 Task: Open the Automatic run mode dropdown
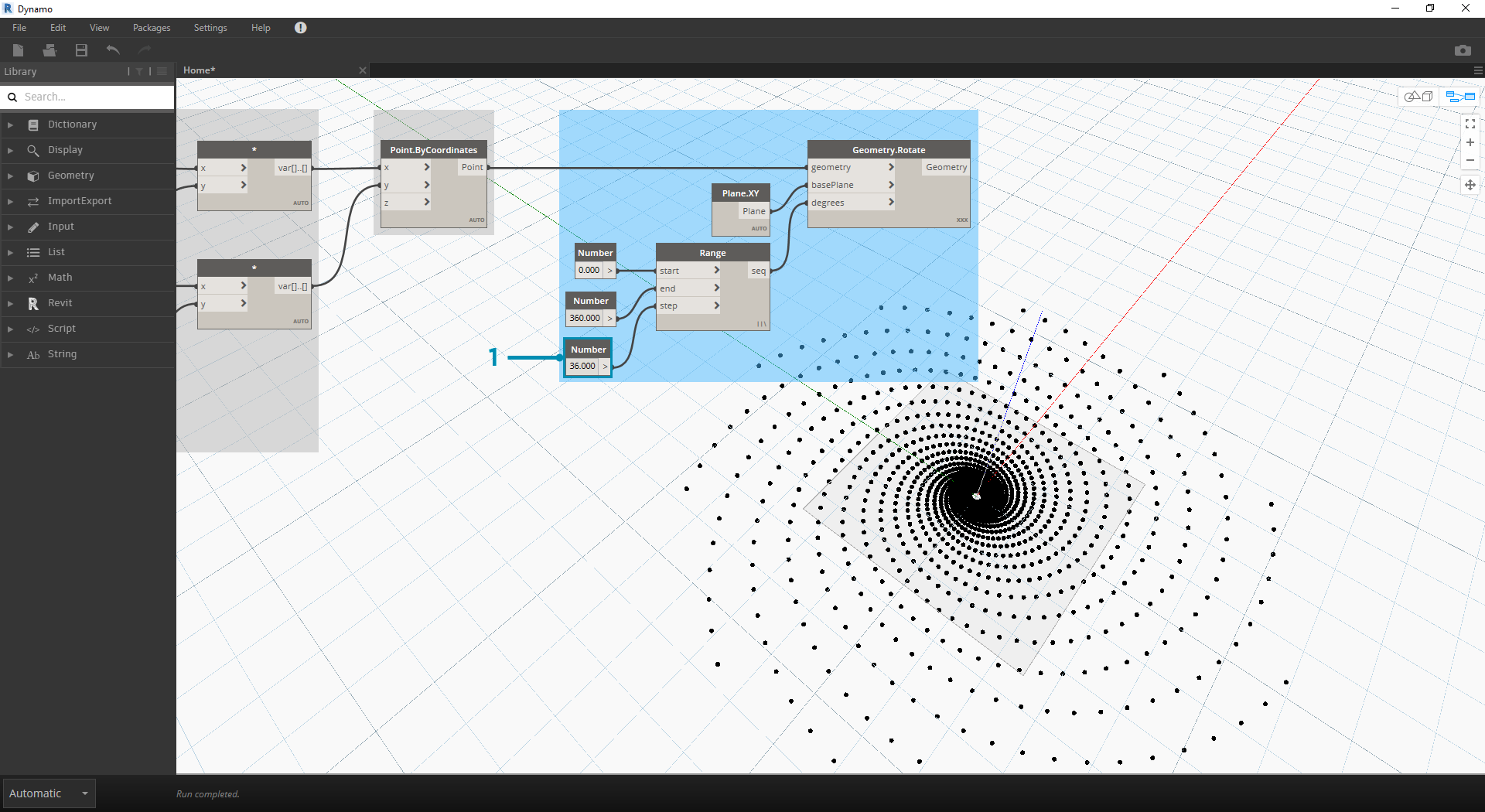(x=49, y=793)
